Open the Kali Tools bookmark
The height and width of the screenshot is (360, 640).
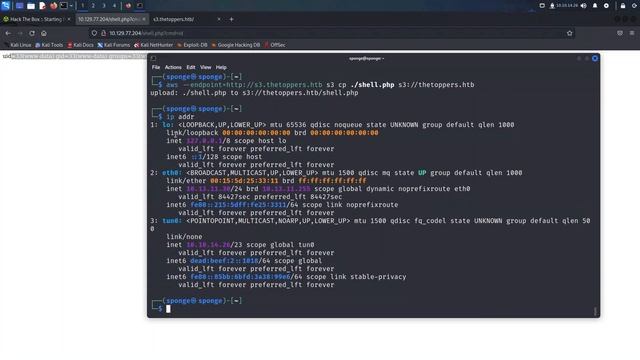click(x=49, y=45)
